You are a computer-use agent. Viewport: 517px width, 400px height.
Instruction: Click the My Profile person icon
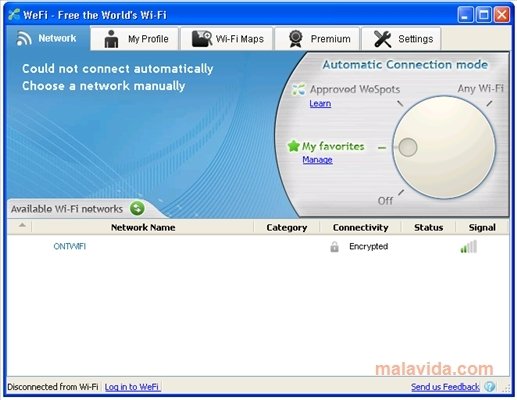tap(111, 39)
